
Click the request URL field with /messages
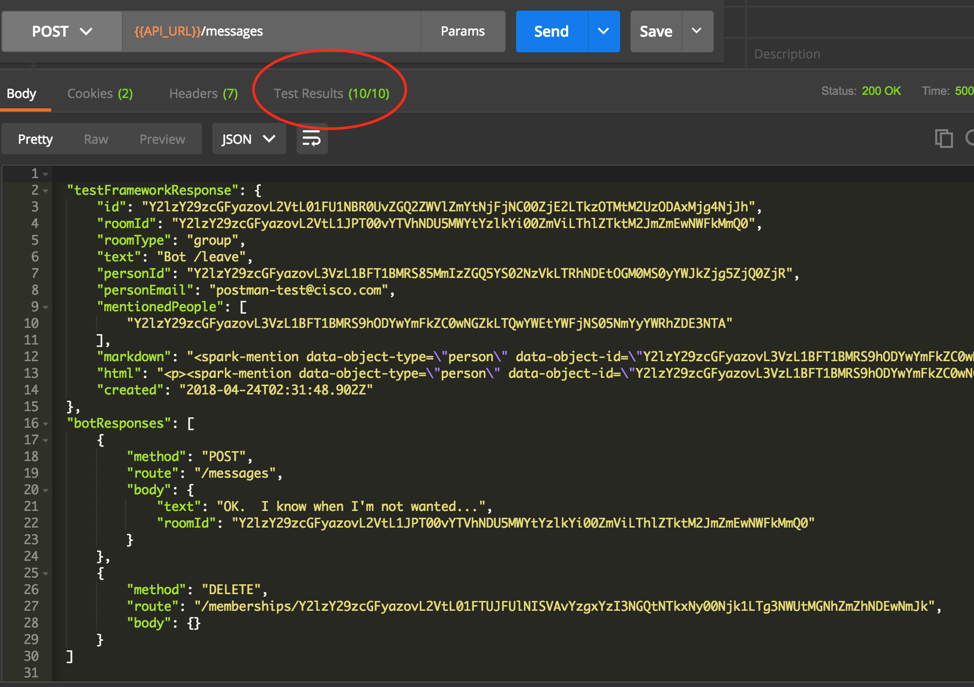(271, 31)
